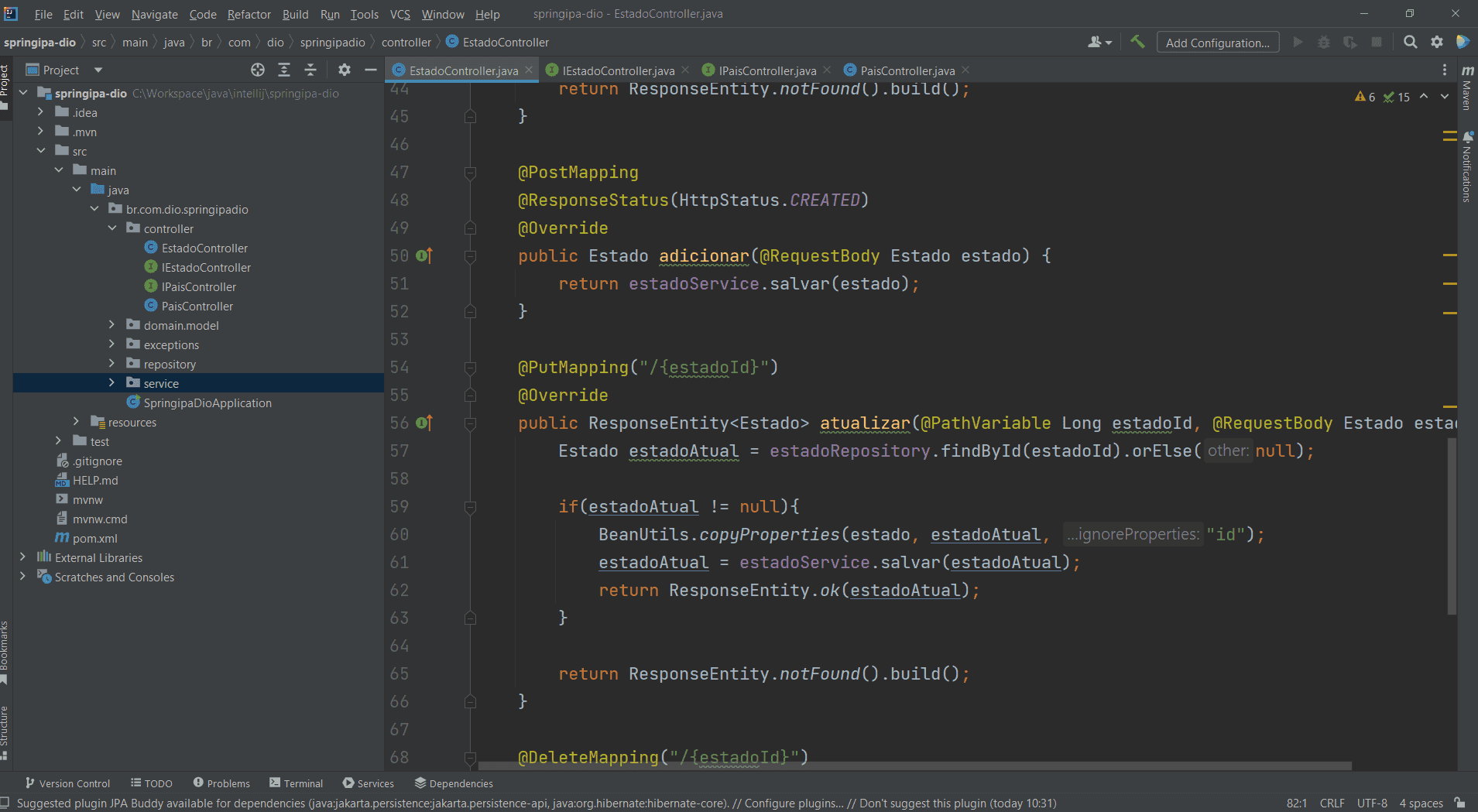Open the Terminal tool window
The height and width of the screenshot is (812, 1478).
pos(296,783)
